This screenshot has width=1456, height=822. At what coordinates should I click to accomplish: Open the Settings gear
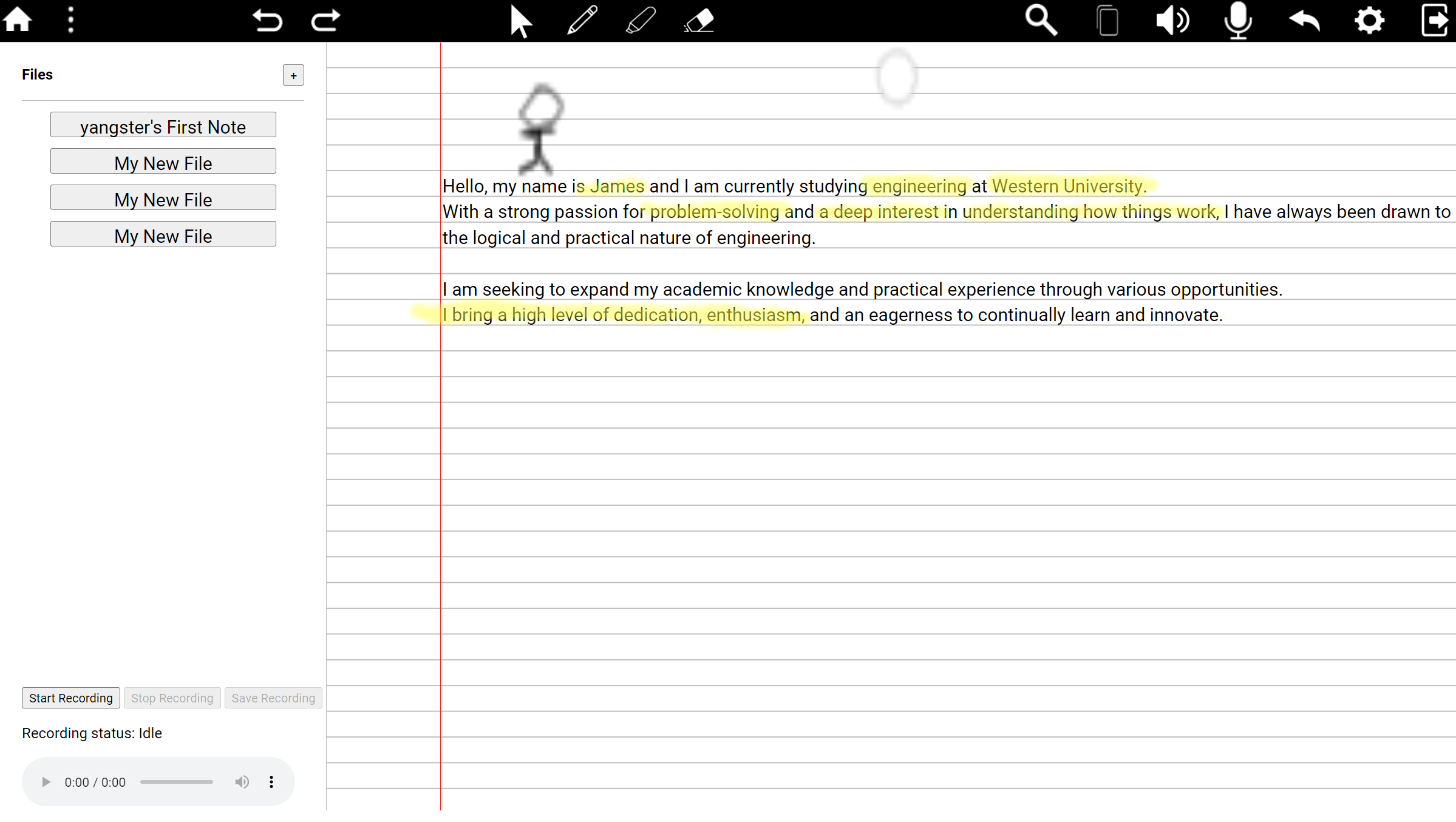[1369, 20]
